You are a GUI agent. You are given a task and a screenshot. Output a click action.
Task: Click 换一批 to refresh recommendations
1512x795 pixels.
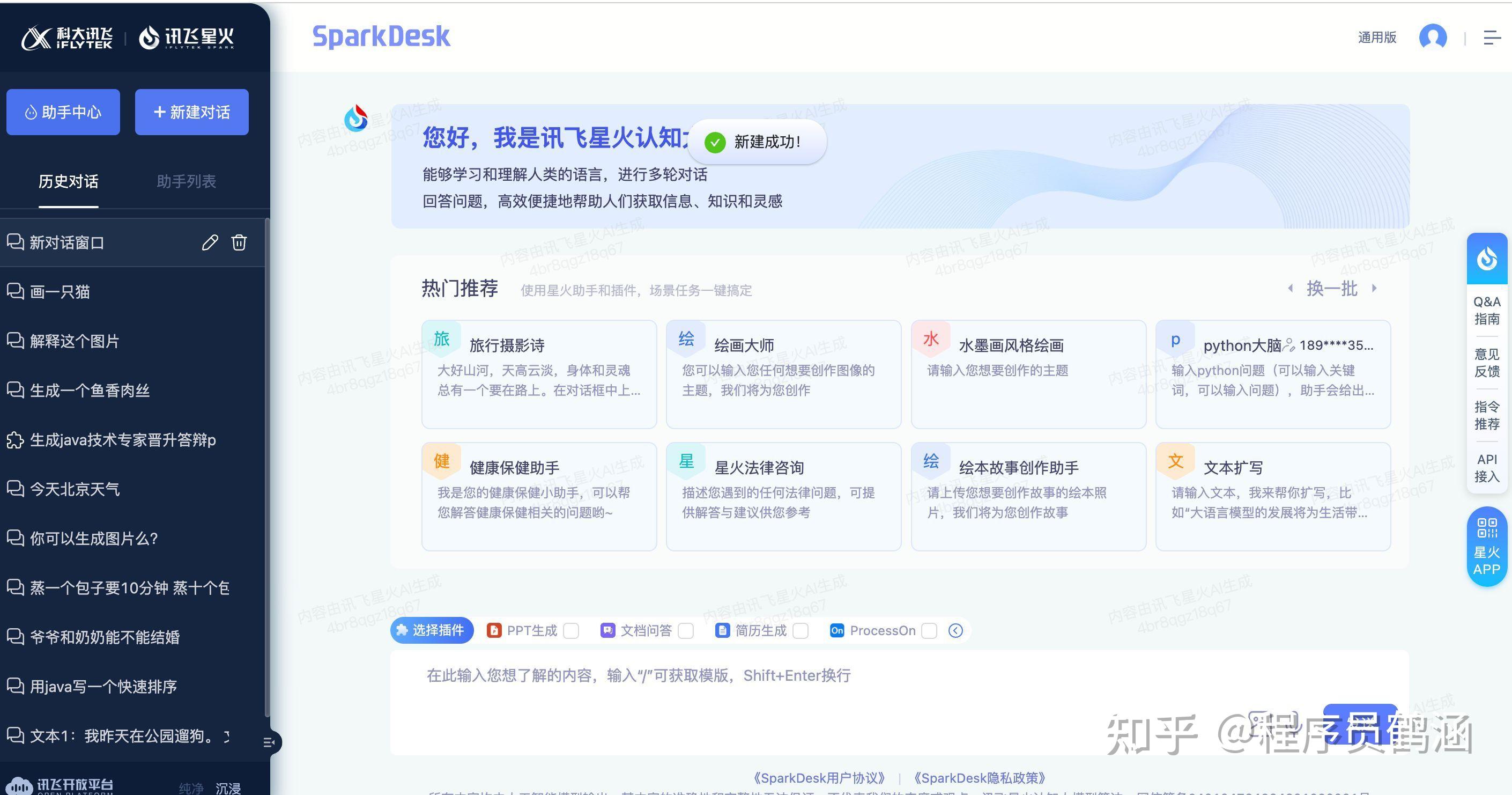(1332, 288)
